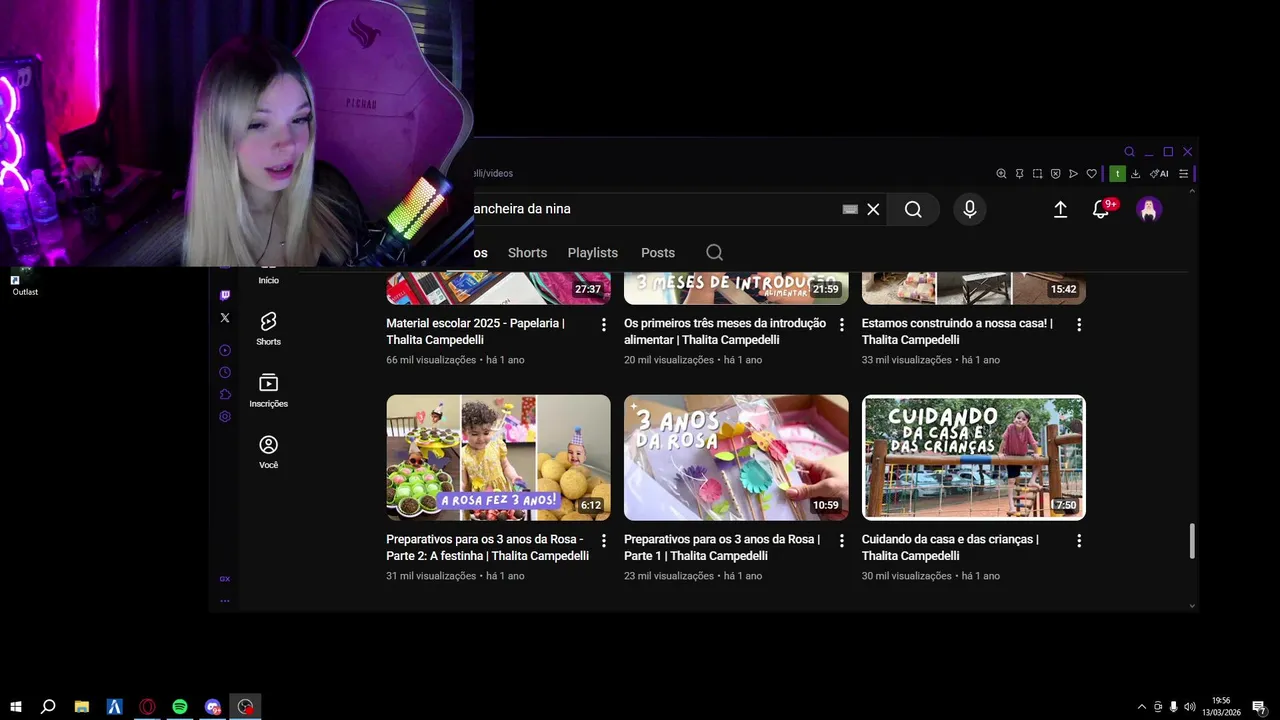Open options for Cuidando da casa e das crianças
Viewport: 1280px width, 720px height.
tap(1079, 541)
